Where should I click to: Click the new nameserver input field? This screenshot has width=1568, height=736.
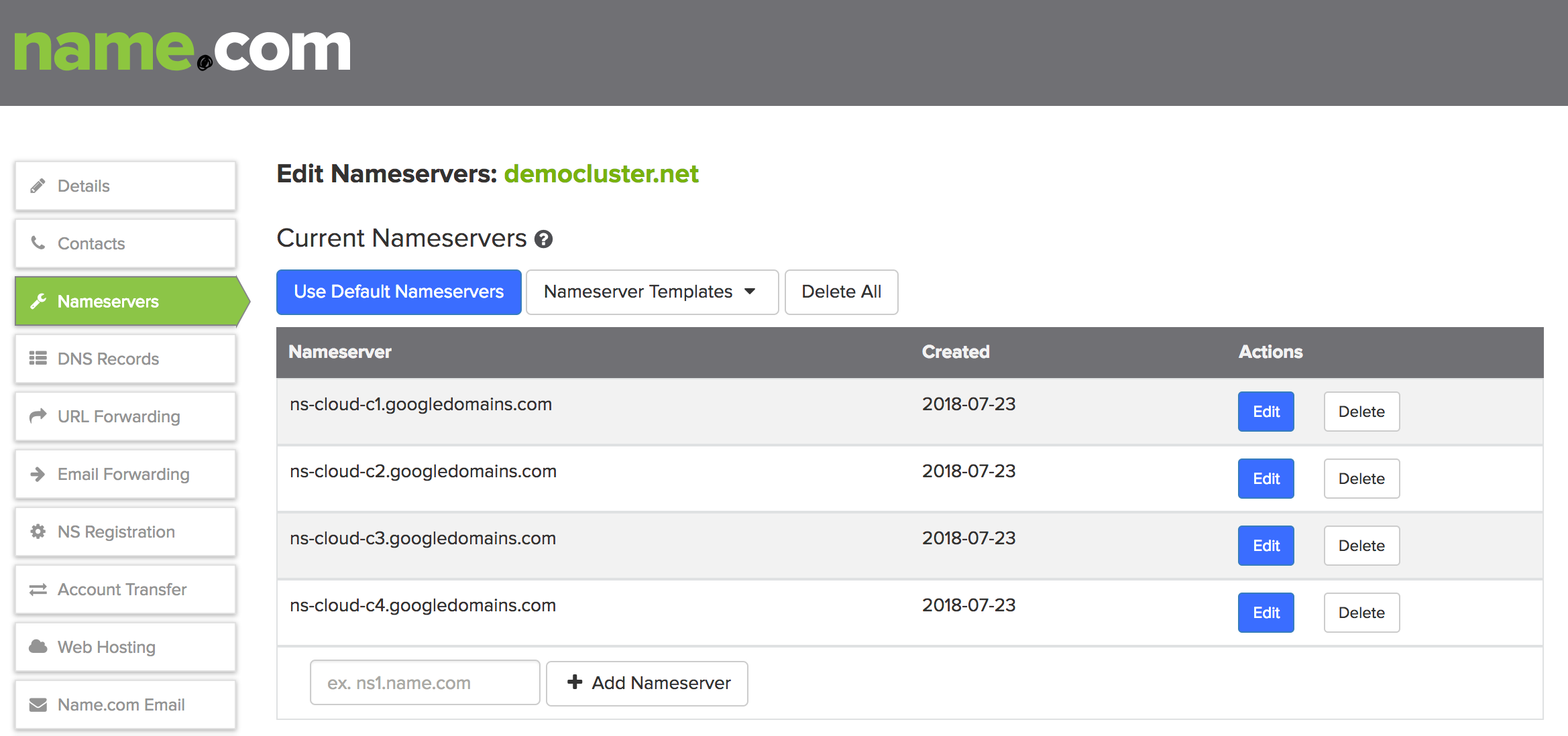[x=425, y=683]
